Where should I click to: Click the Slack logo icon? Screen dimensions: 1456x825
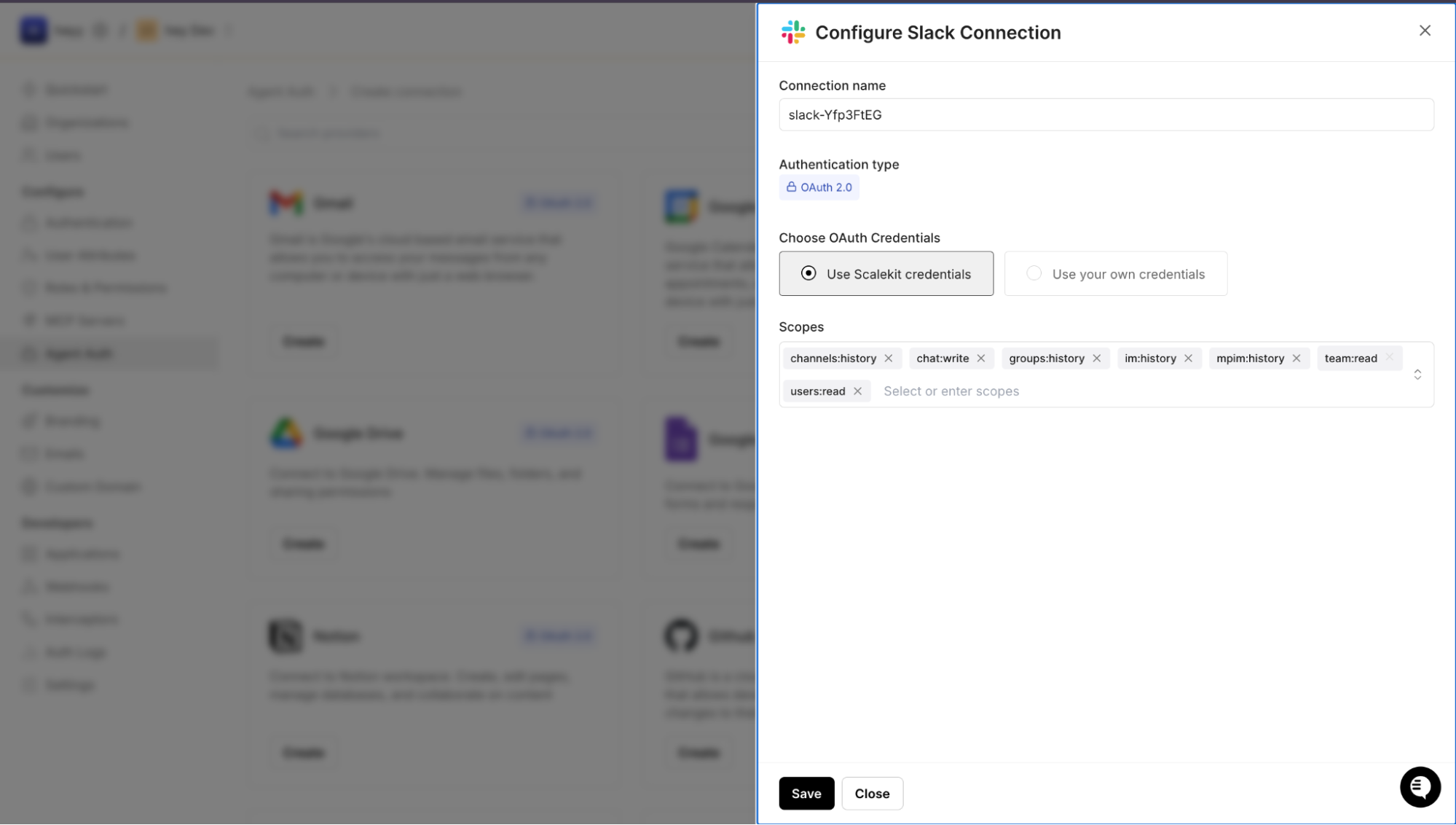click(793, 32)
